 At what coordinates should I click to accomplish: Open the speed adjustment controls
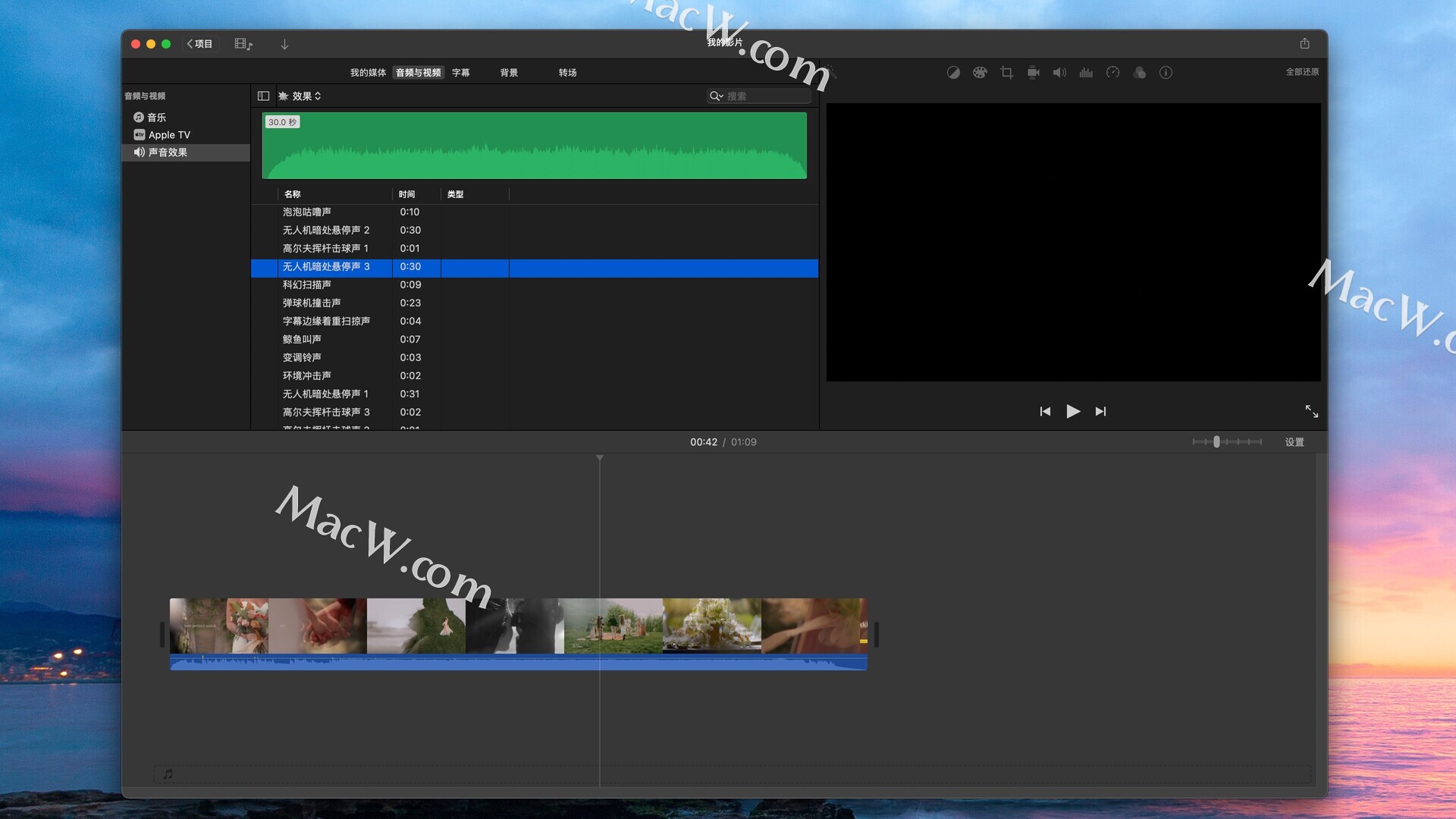click(x=1112, y=73)
